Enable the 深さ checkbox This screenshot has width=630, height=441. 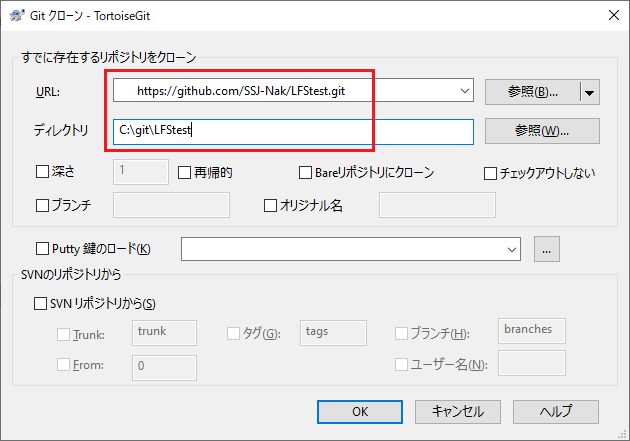[42, 172]
